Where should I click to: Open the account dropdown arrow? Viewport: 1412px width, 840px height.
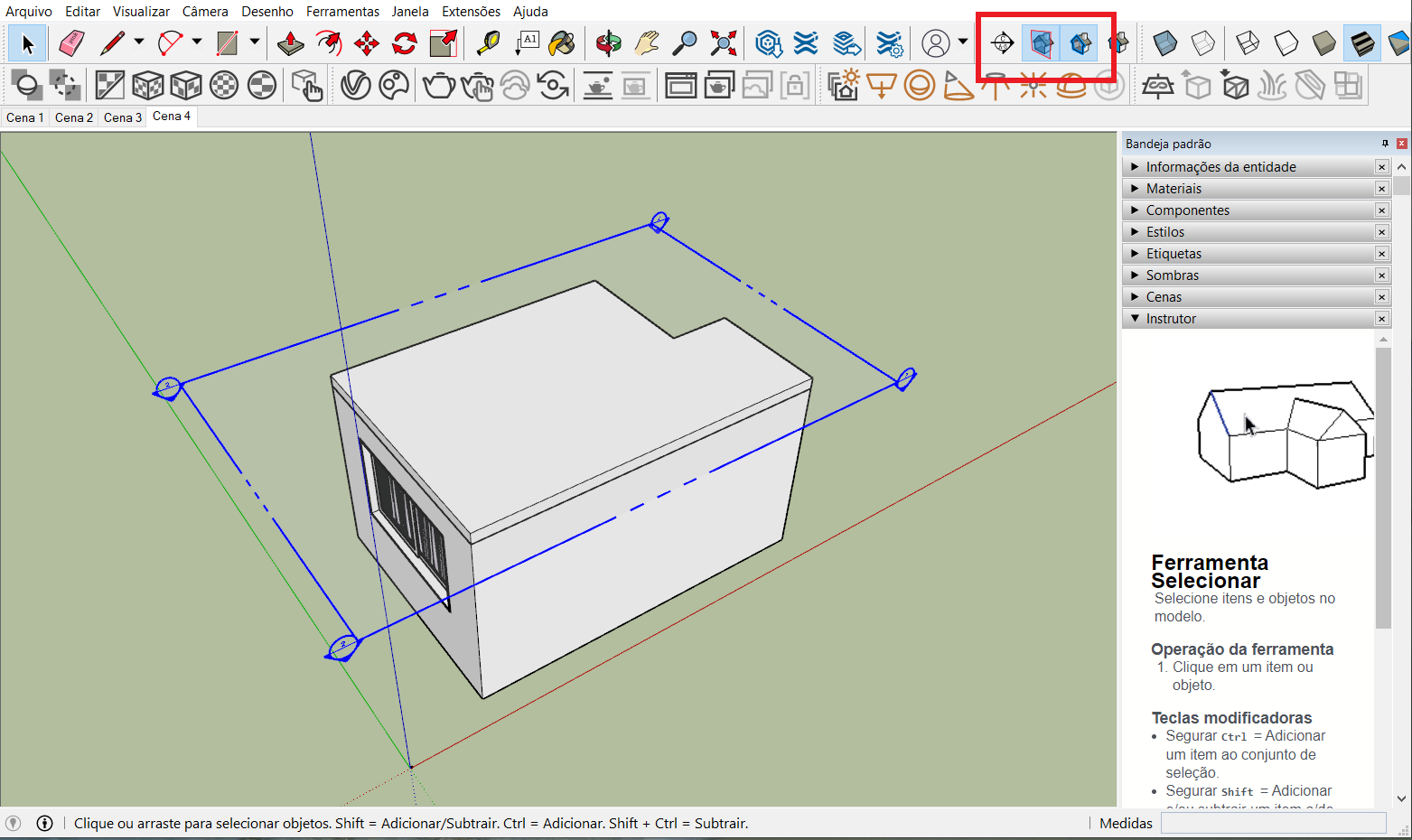coord(963,42)
